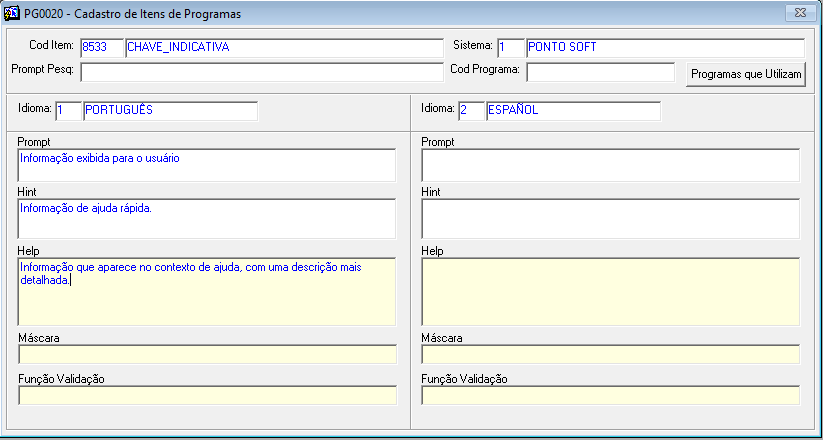Screen dimensions: 823x440
Task: Click the Portuguese Prompt text box
Action: (207, 165)
